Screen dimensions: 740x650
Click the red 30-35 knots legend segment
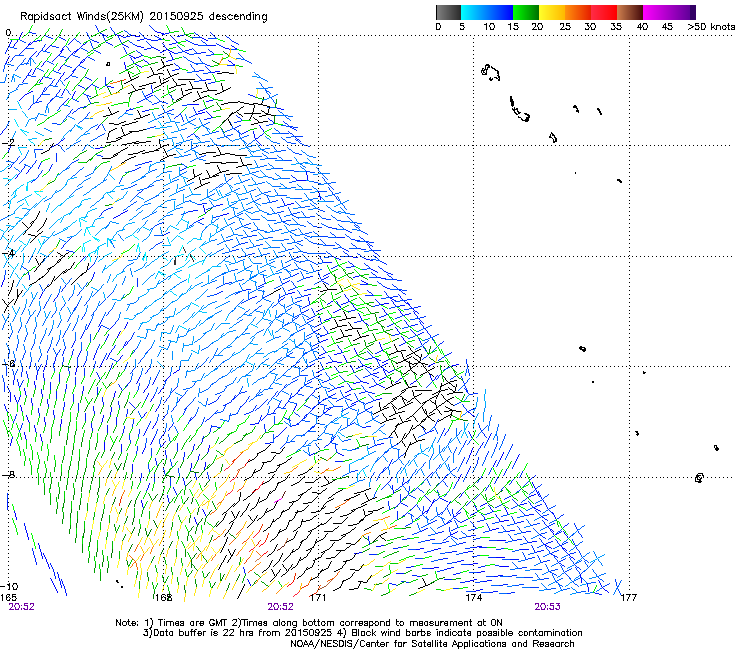(604, 12)
